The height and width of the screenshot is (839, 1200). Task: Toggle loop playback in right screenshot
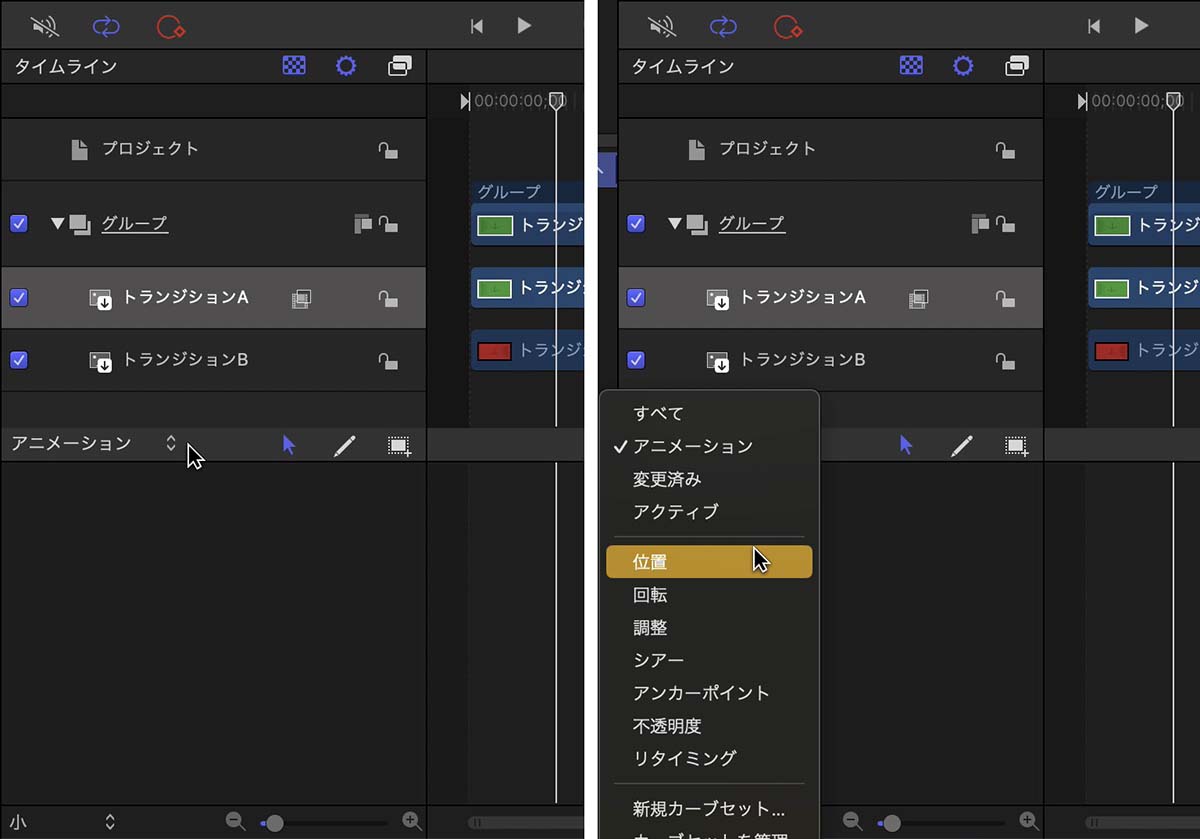[722, 26]
